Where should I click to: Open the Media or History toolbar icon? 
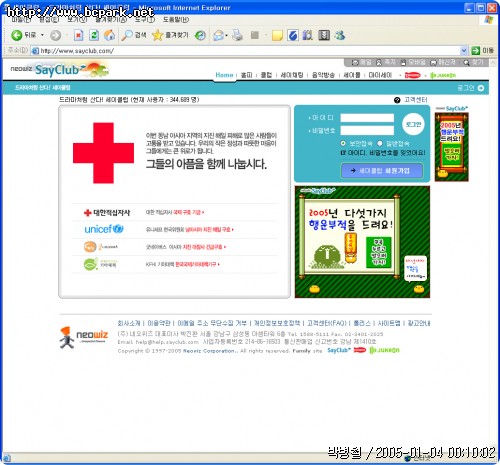(200, 35)
